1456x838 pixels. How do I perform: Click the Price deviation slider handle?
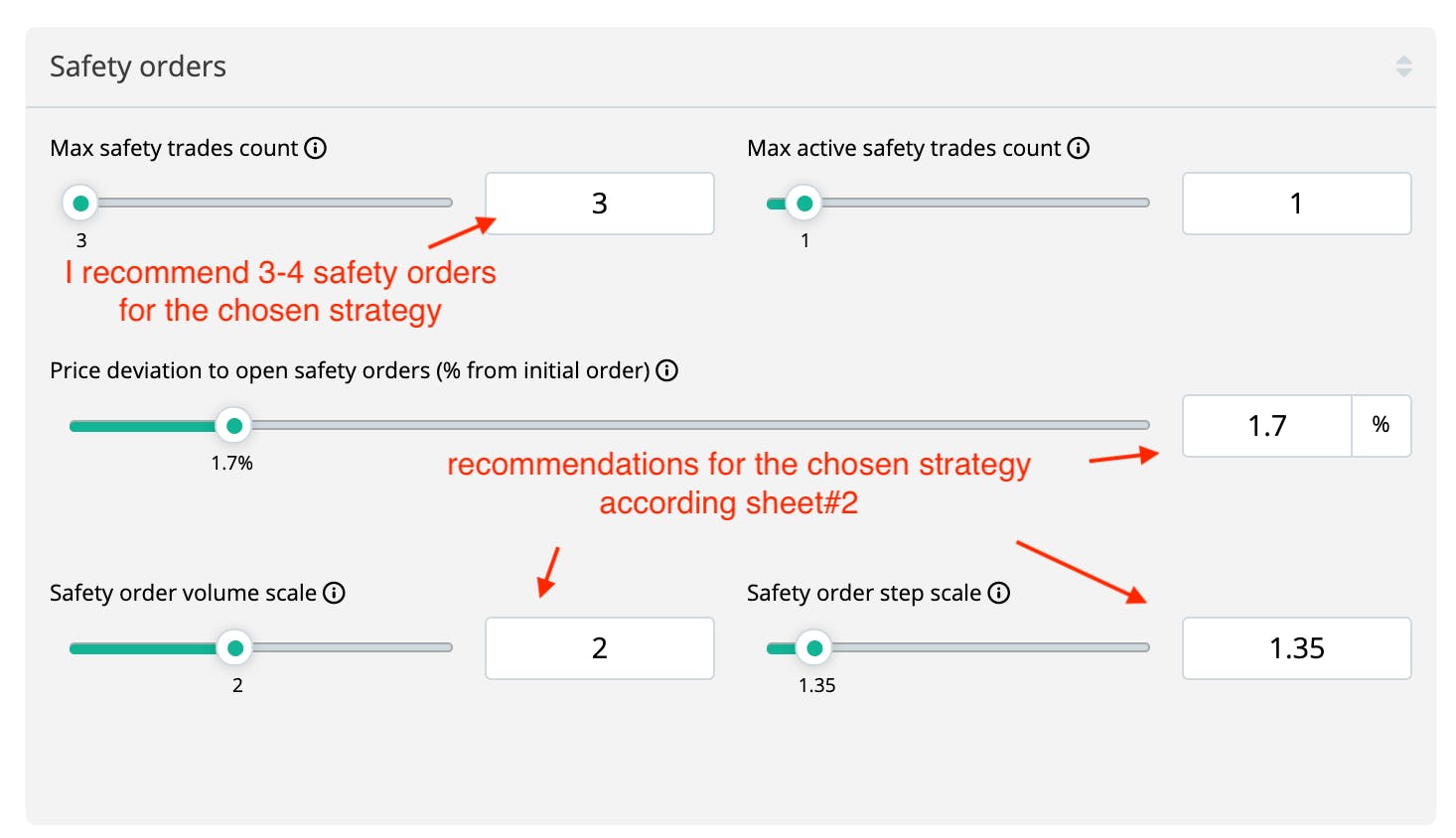(234, 426)
